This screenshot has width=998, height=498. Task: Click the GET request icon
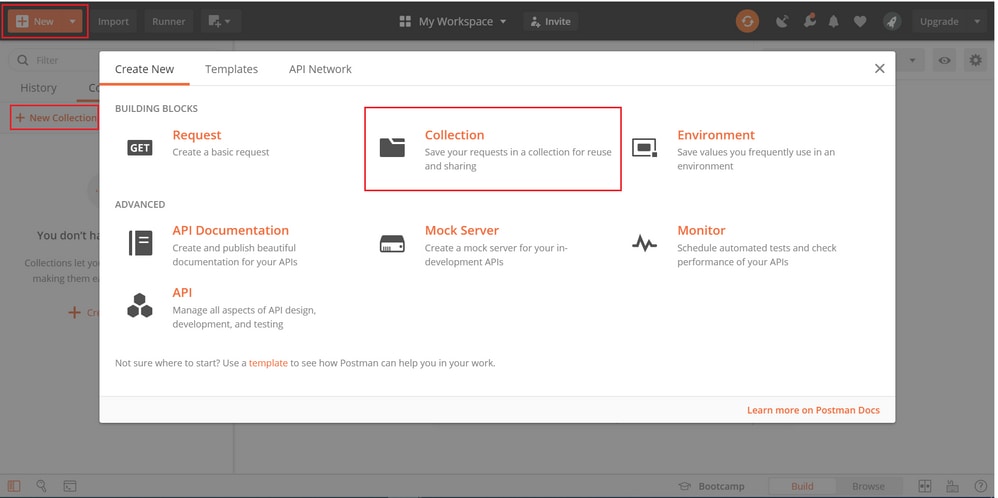click(x=139, y=148)
